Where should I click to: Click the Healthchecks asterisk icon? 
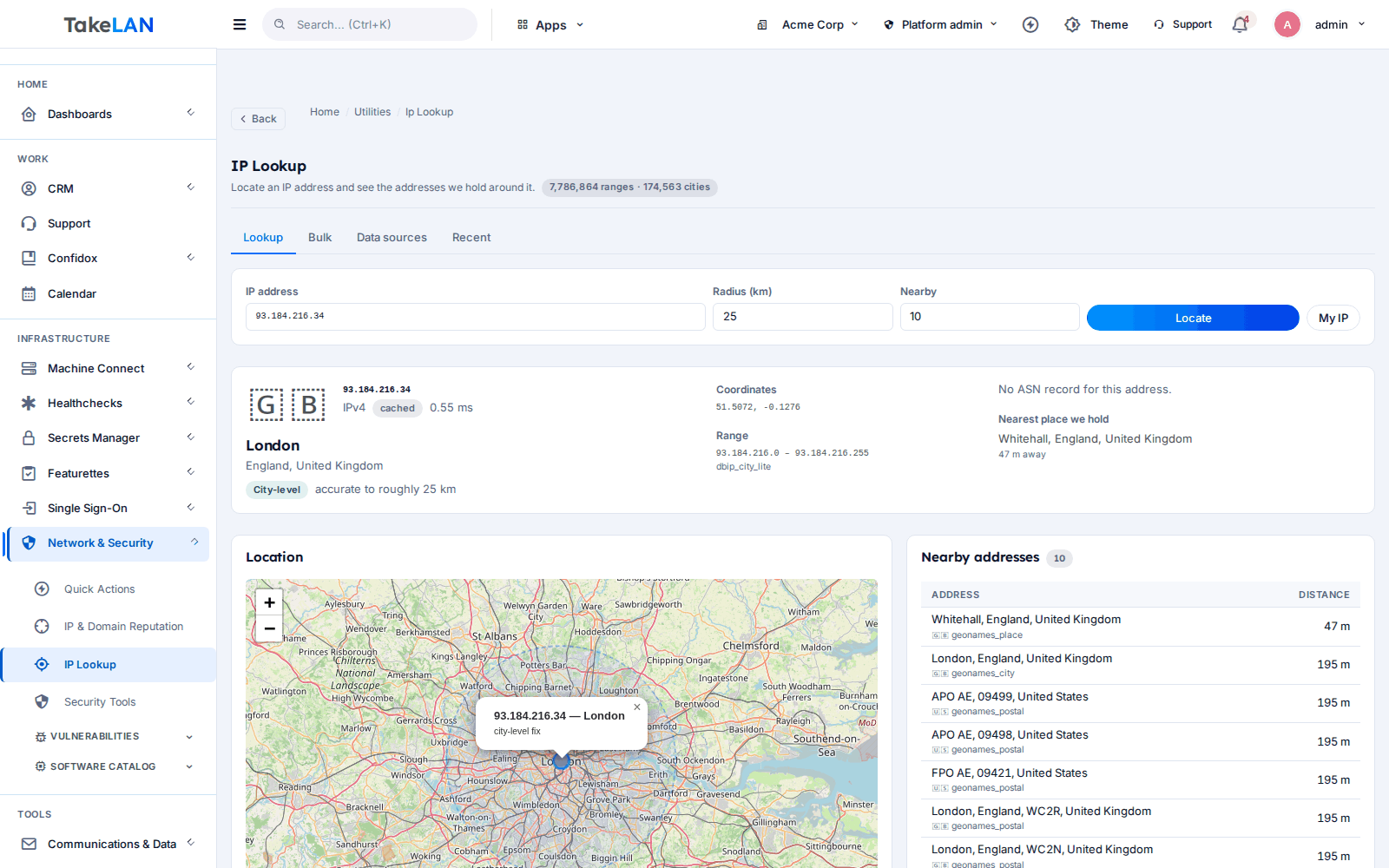pos(29,404)
